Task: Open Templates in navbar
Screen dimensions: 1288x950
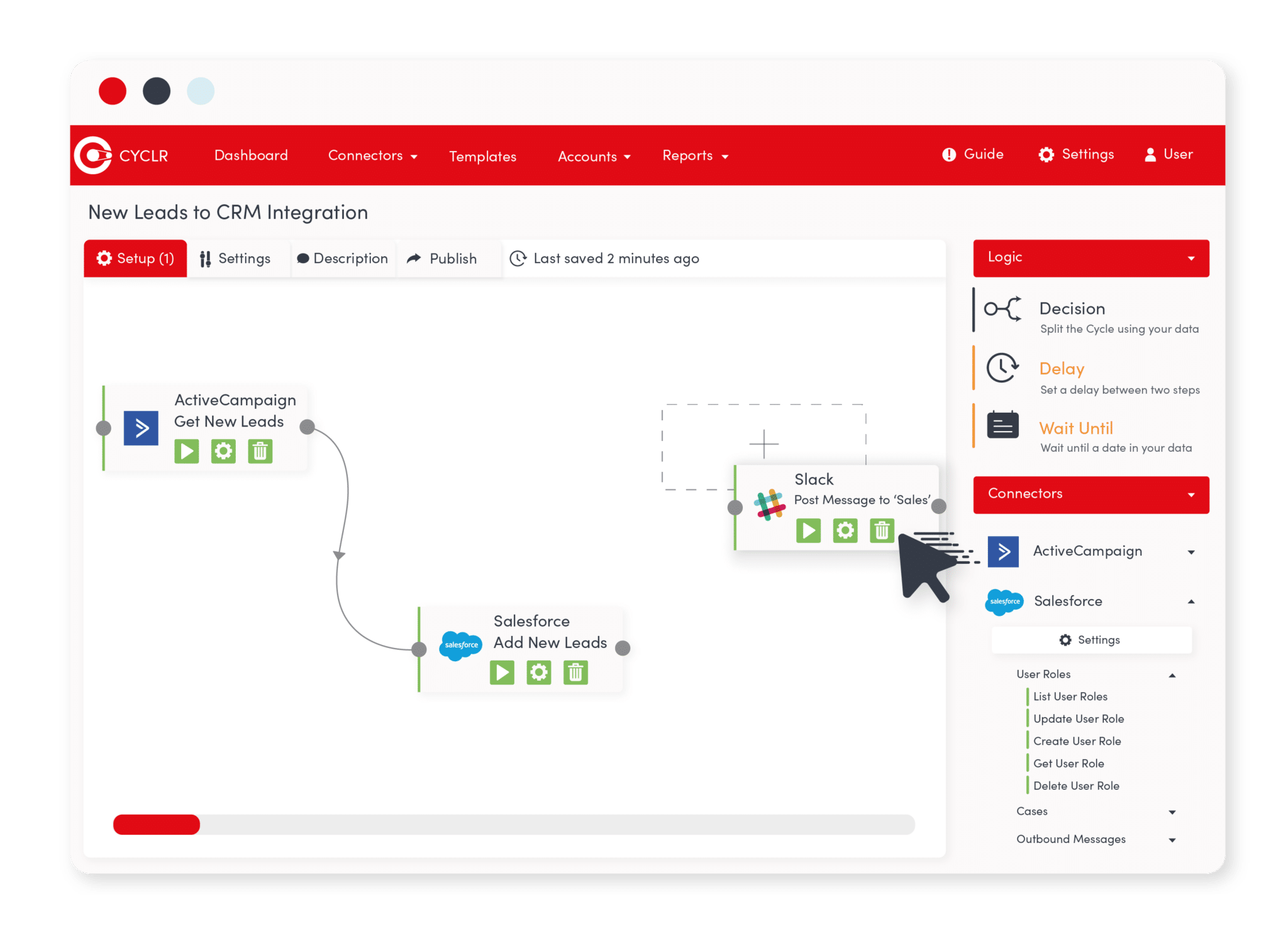Action: 482,157
